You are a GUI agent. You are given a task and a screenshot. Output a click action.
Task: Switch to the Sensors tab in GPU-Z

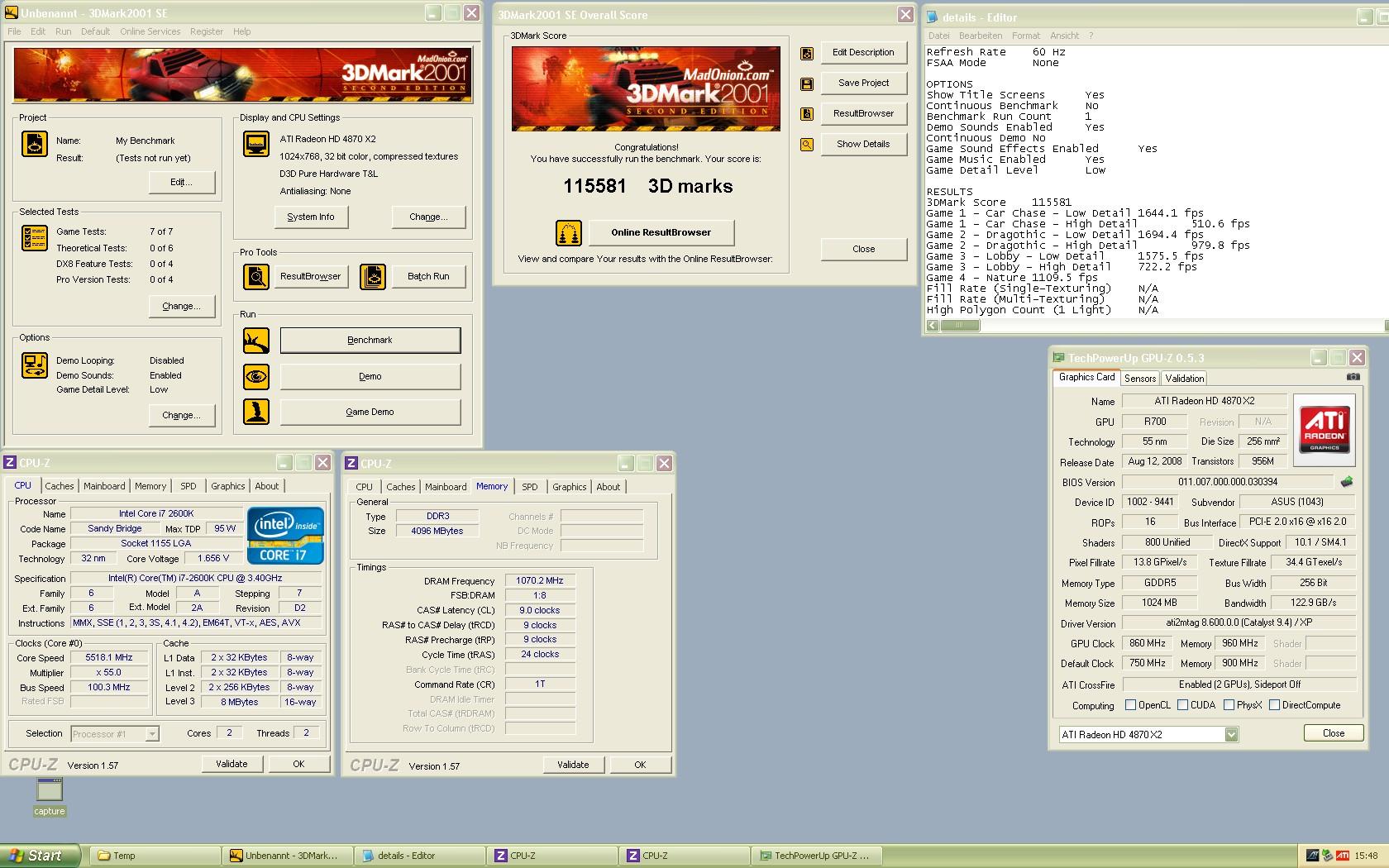click(1140, 378)
